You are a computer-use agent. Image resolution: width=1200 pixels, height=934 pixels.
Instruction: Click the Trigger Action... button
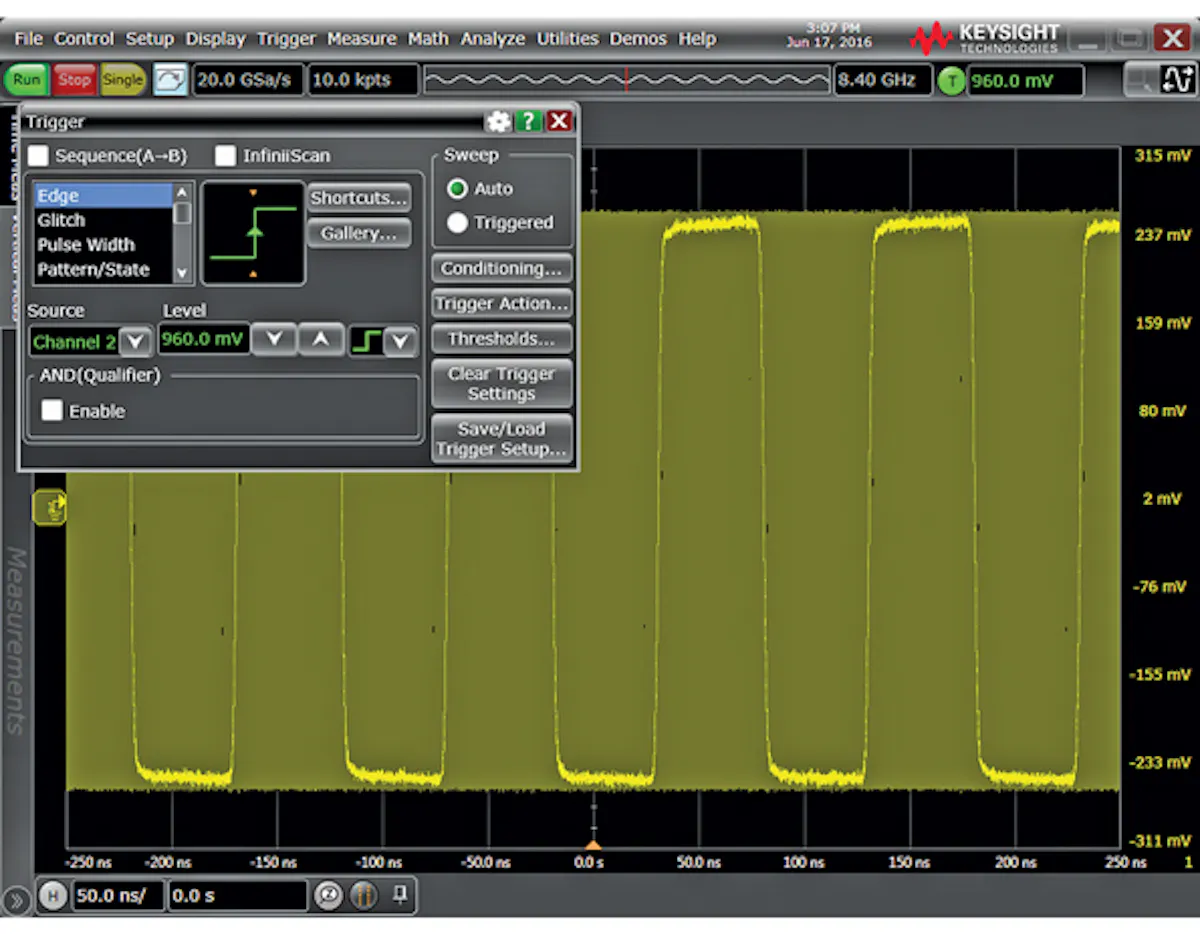(502, 303)
